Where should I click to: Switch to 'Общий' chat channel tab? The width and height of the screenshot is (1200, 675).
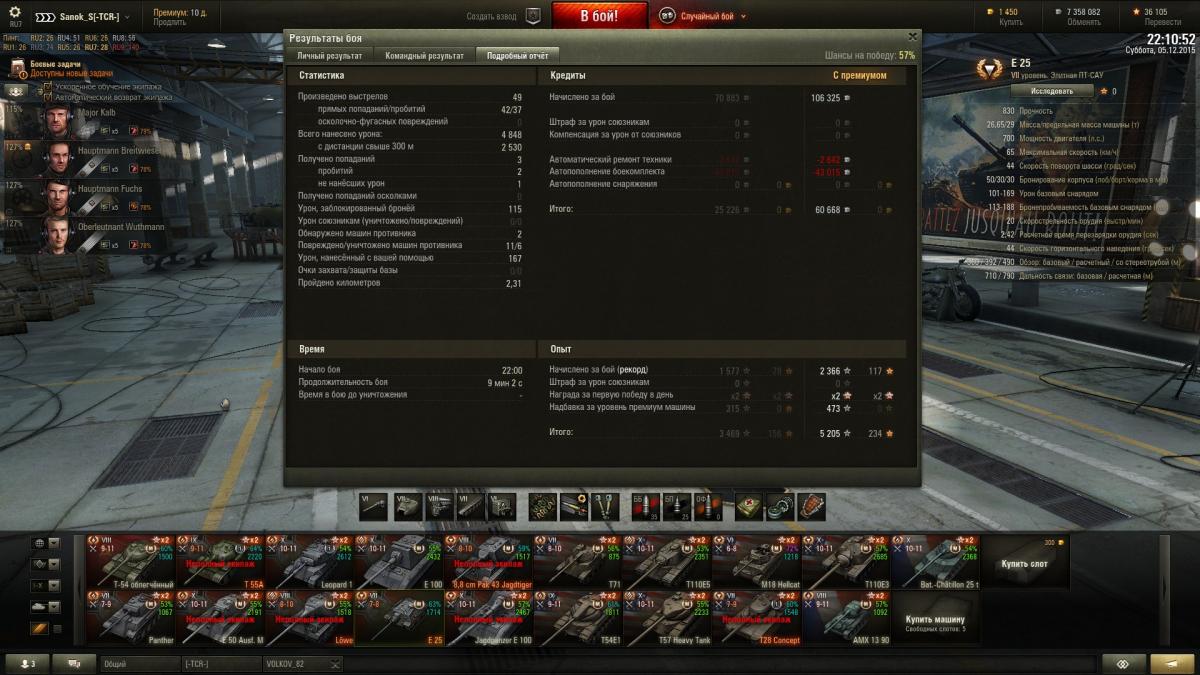[x=140, y=664]
